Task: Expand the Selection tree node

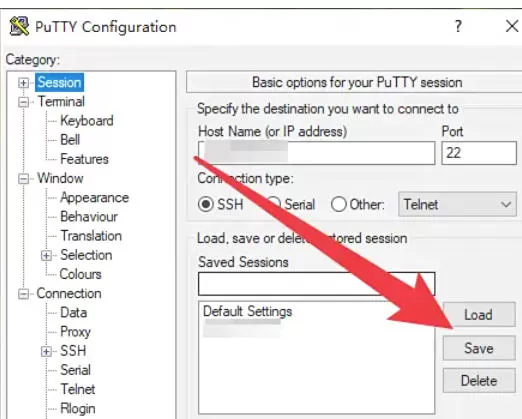Action: click(46, 256)
